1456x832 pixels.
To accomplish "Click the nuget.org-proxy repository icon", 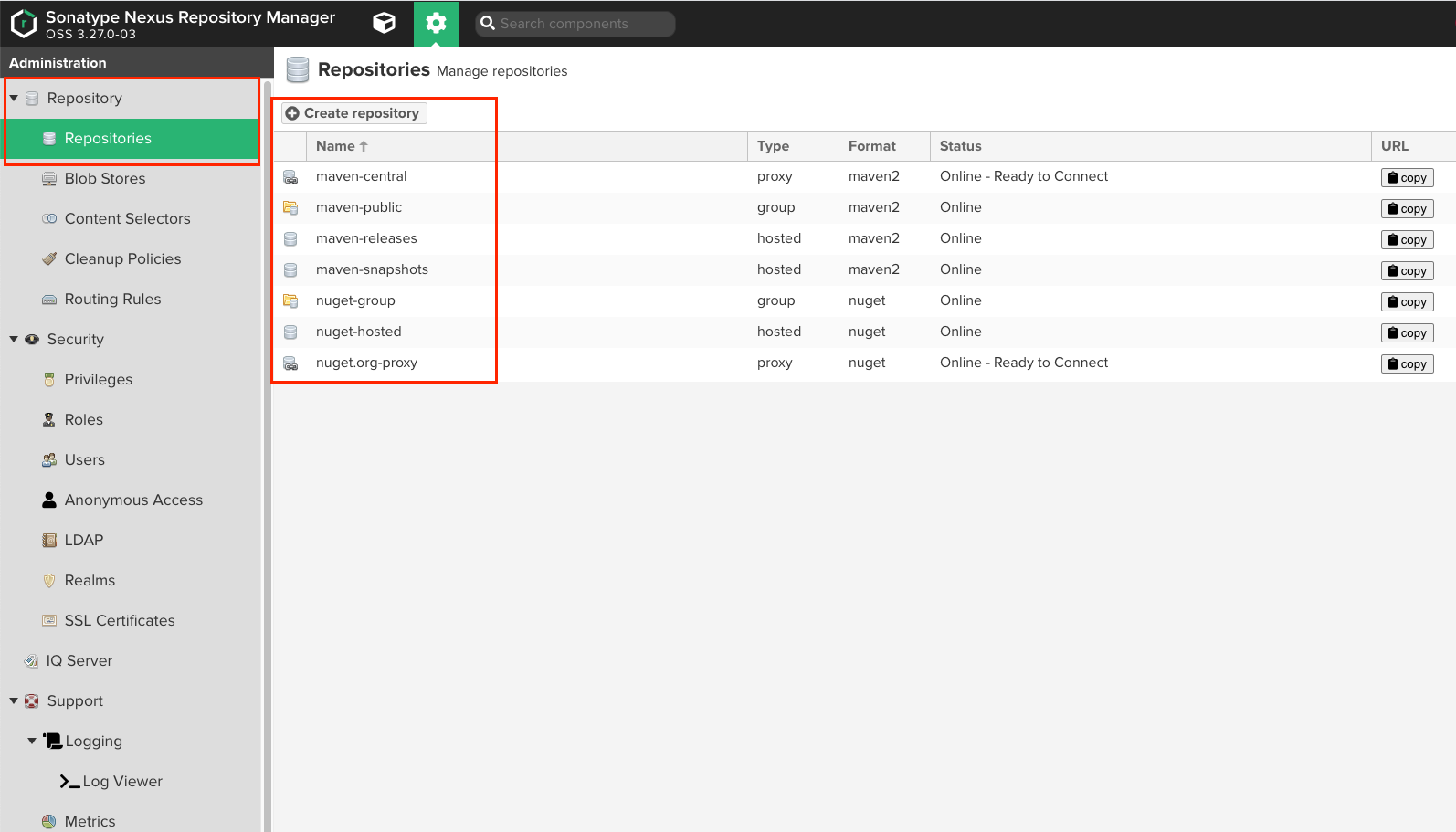I will 290,363.
